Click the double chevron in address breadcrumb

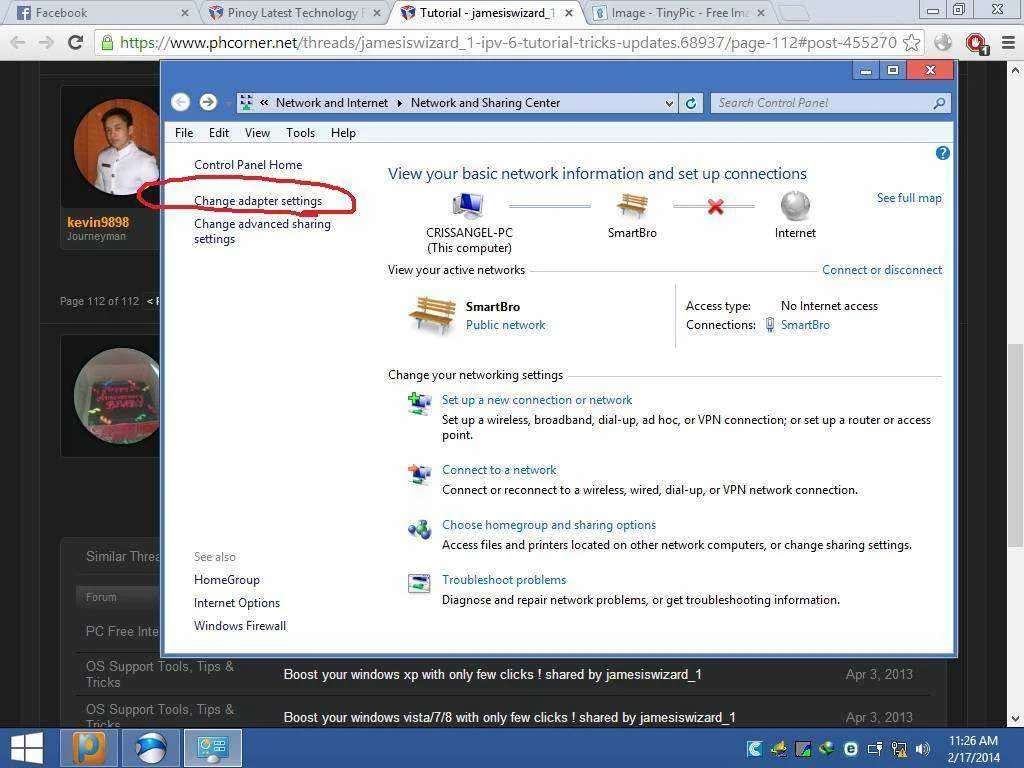(264, 103)
